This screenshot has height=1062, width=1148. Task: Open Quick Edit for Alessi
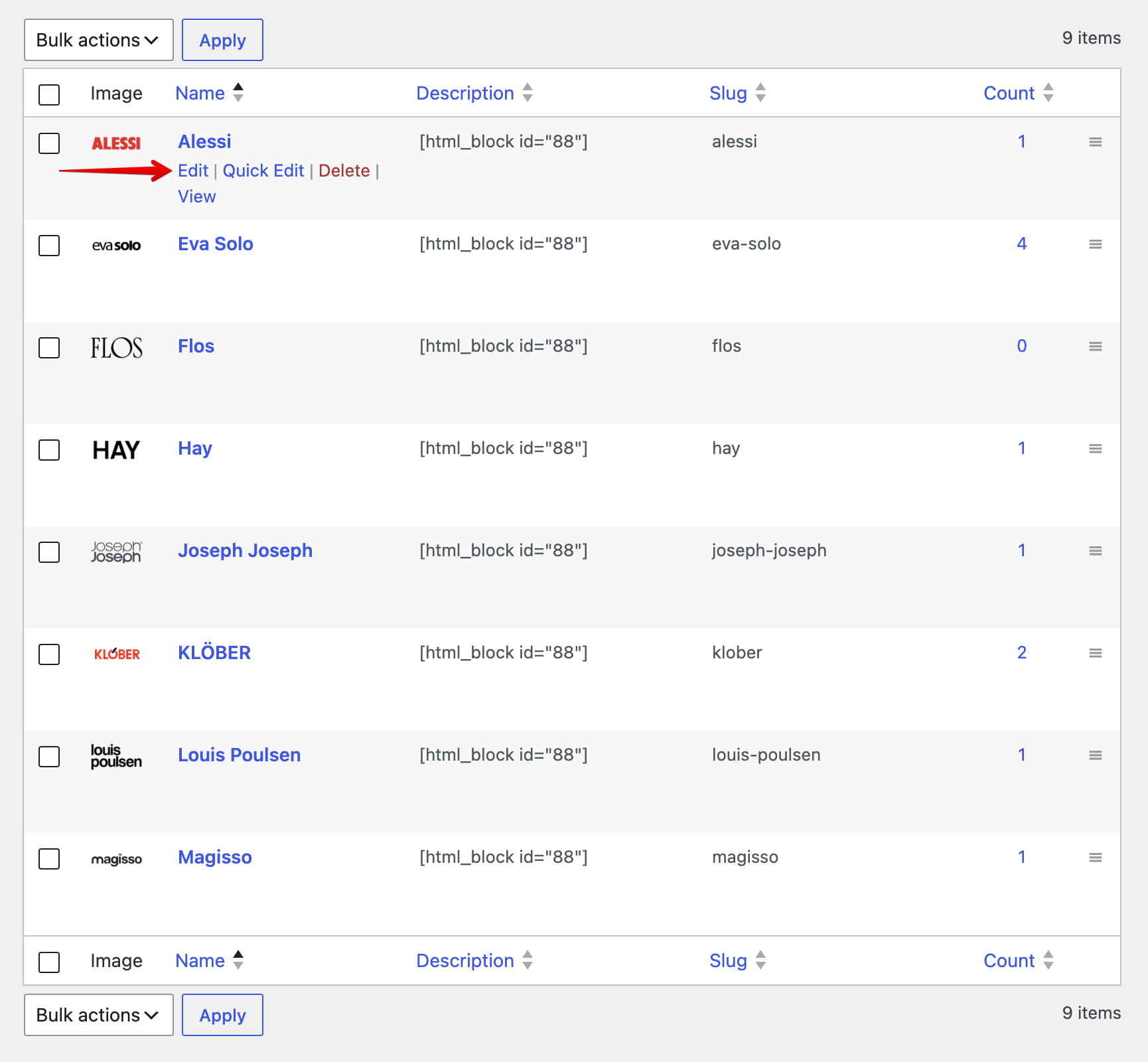tap(263, 171)
